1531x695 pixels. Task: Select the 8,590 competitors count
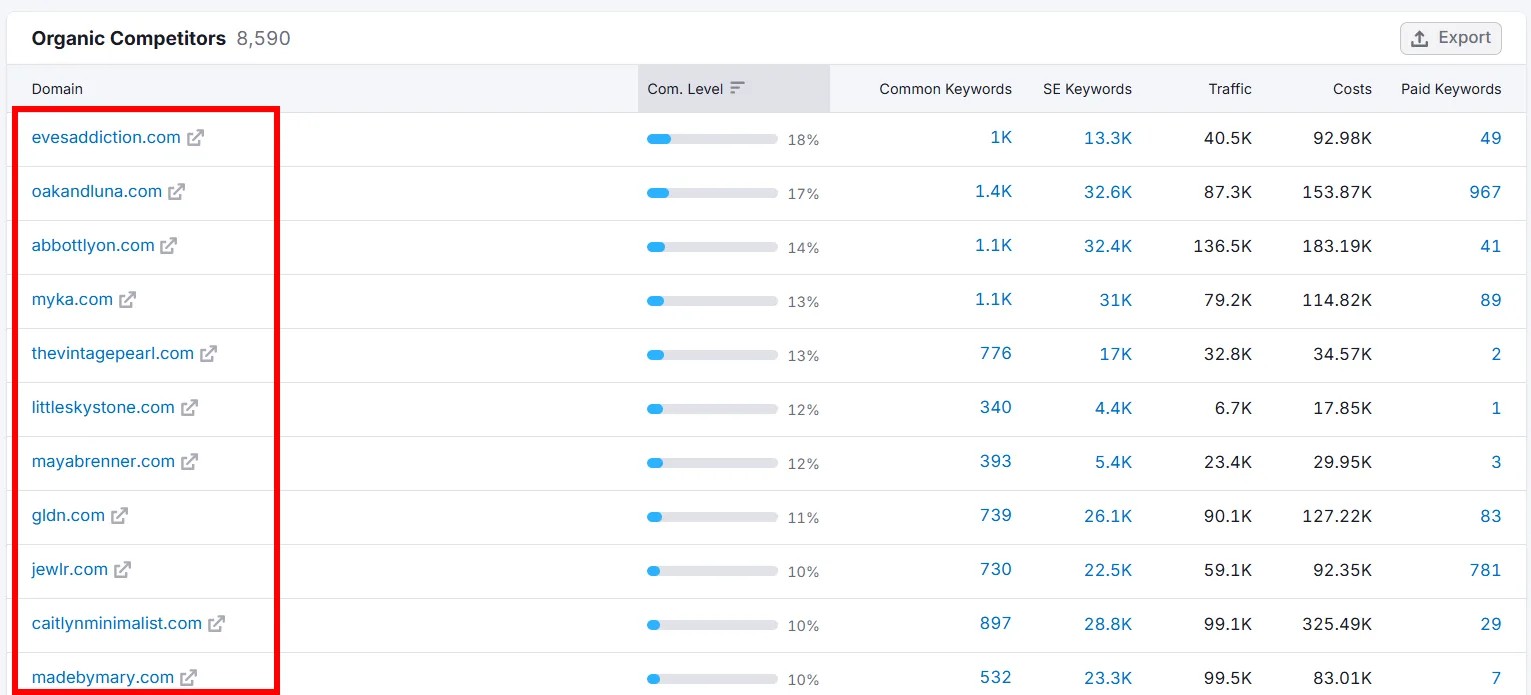pos(264,38)
